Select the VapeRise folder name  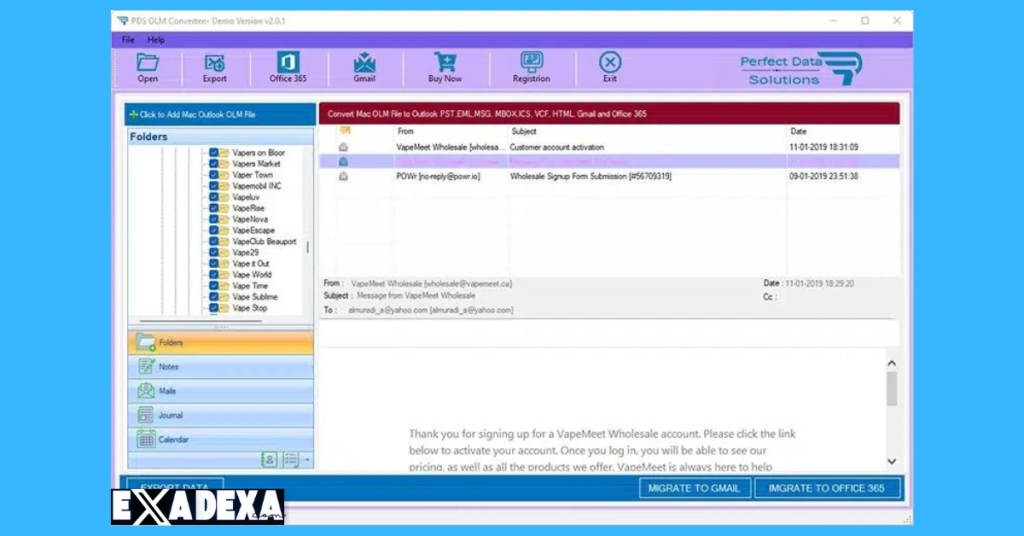tap(248, 208)
